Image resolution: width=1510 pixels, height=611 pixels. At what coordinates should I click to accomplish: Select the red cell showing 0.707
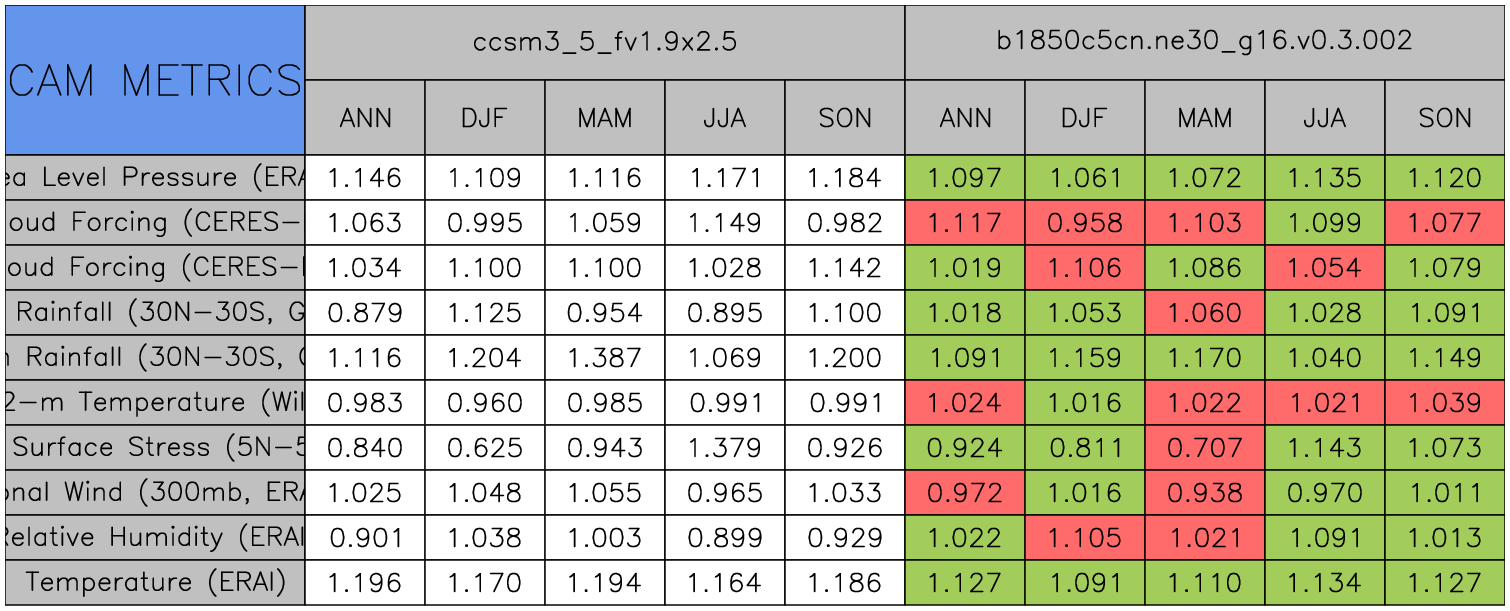point(1204,448)
